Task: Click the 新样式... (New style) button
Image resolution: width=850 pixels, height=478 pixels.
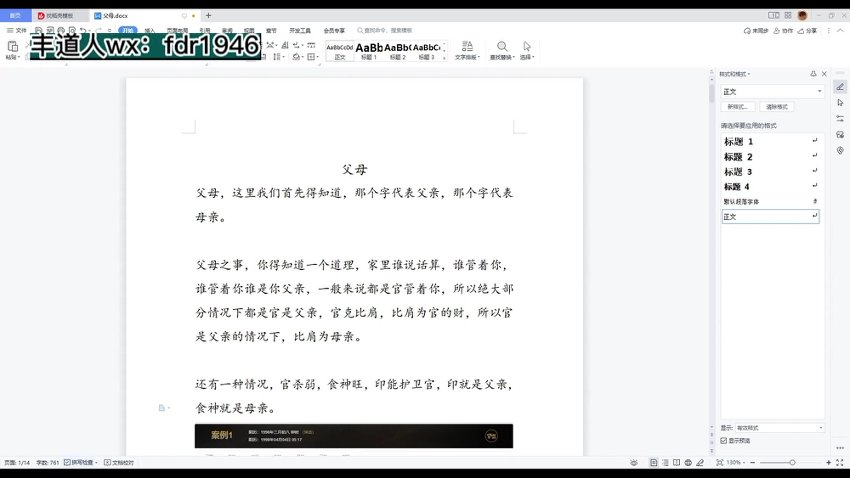Action: (737, 107)
